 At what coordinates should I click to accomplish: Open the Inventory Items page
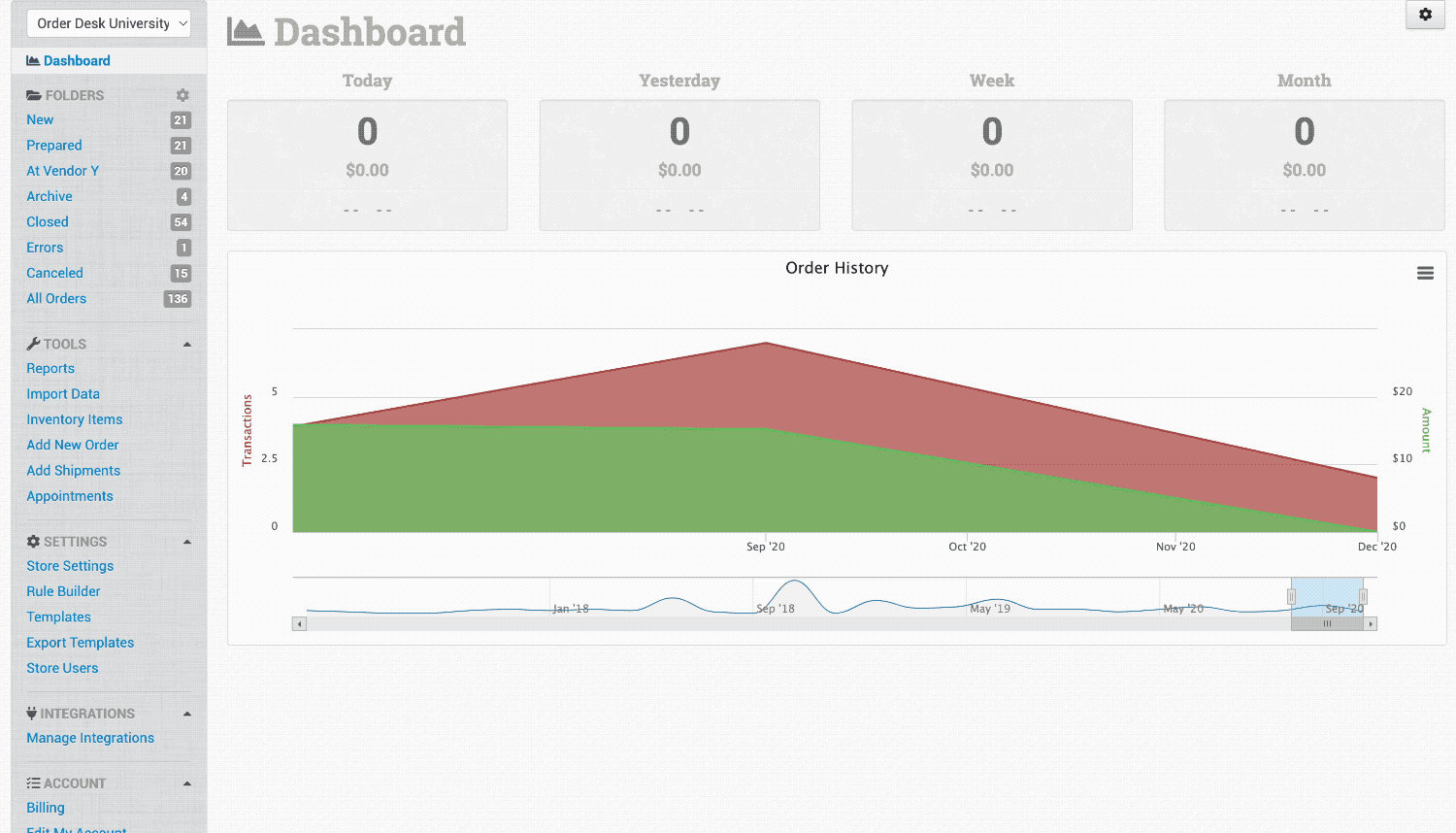tap(75, 419)
